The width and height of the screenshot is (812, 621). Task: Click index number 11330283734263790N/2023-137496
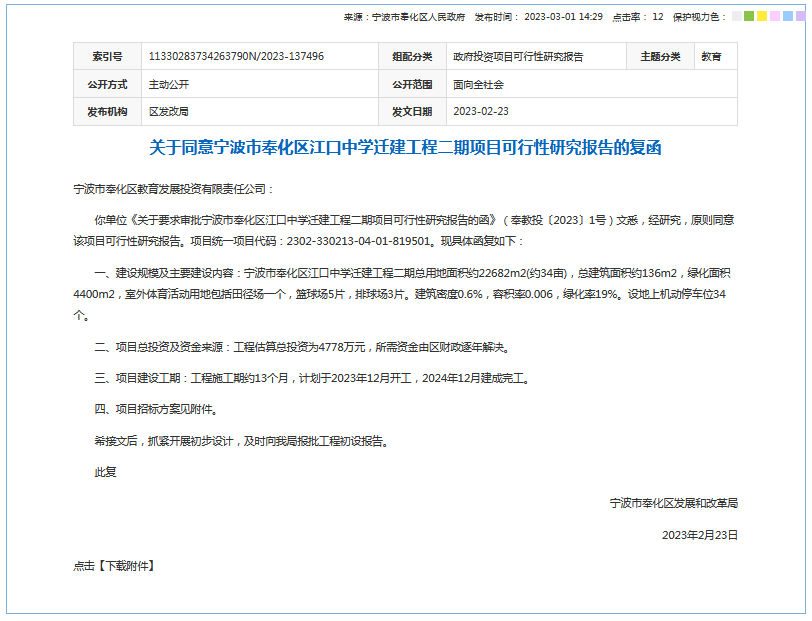236,56
